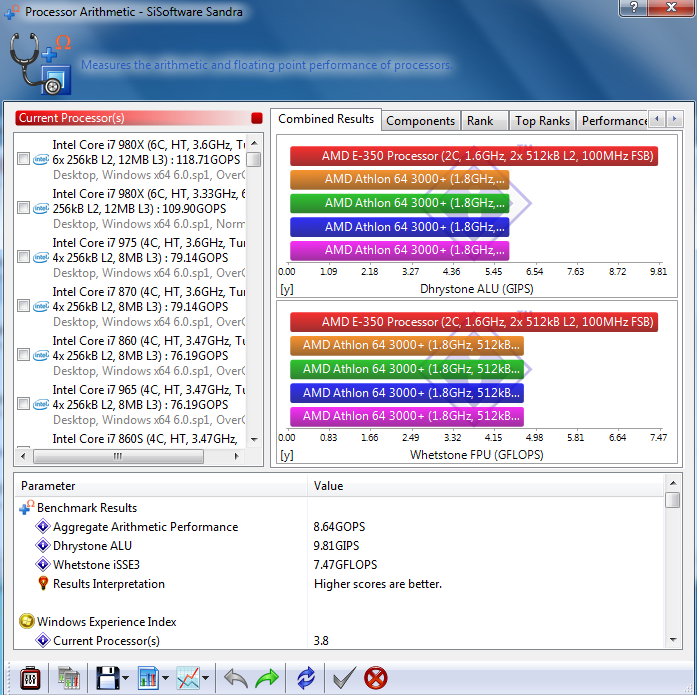697x695 pixels.
Task: Tick the Core i7 975 checkbox
Action: click(23, 257)
